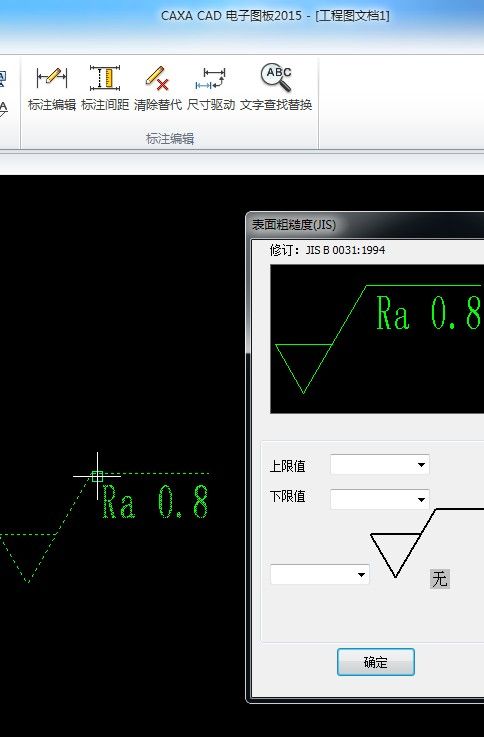Click the 确定 confirm button
Image resolution: width=484 pixels, height=737 pixels.
pos(375,662)
